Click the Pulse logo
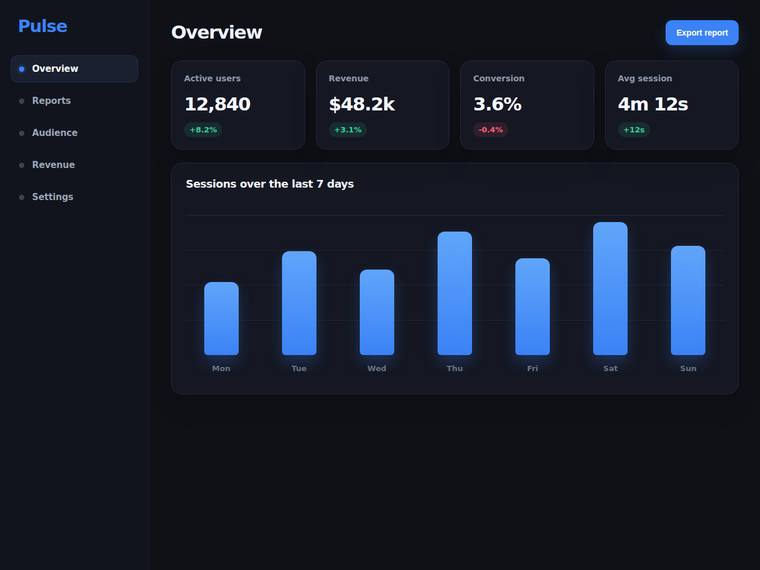760x570 pixels. (x=43, y=26)
